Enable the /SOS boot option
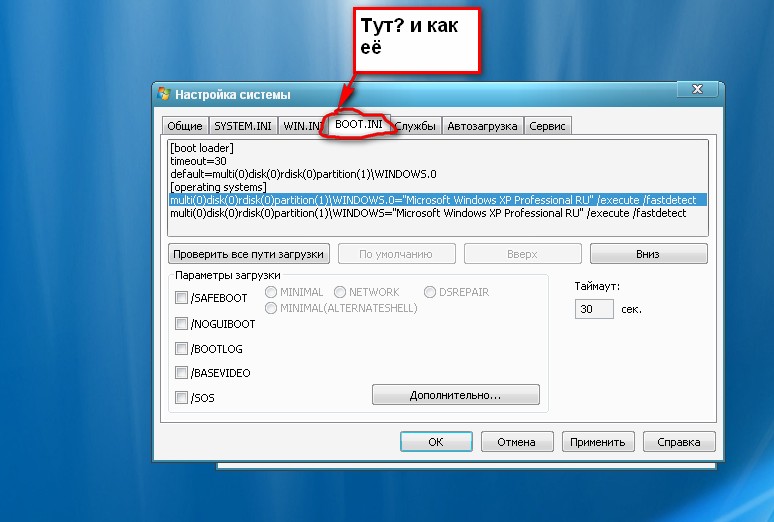Viewport: 774px width, 522px height. coord(181,397)
